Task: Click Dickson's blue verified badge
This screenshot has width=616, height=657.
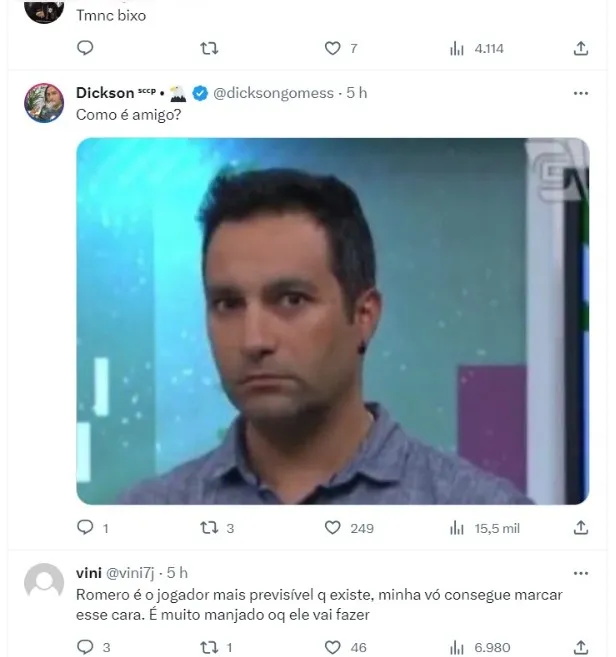Action: (200, 93)
